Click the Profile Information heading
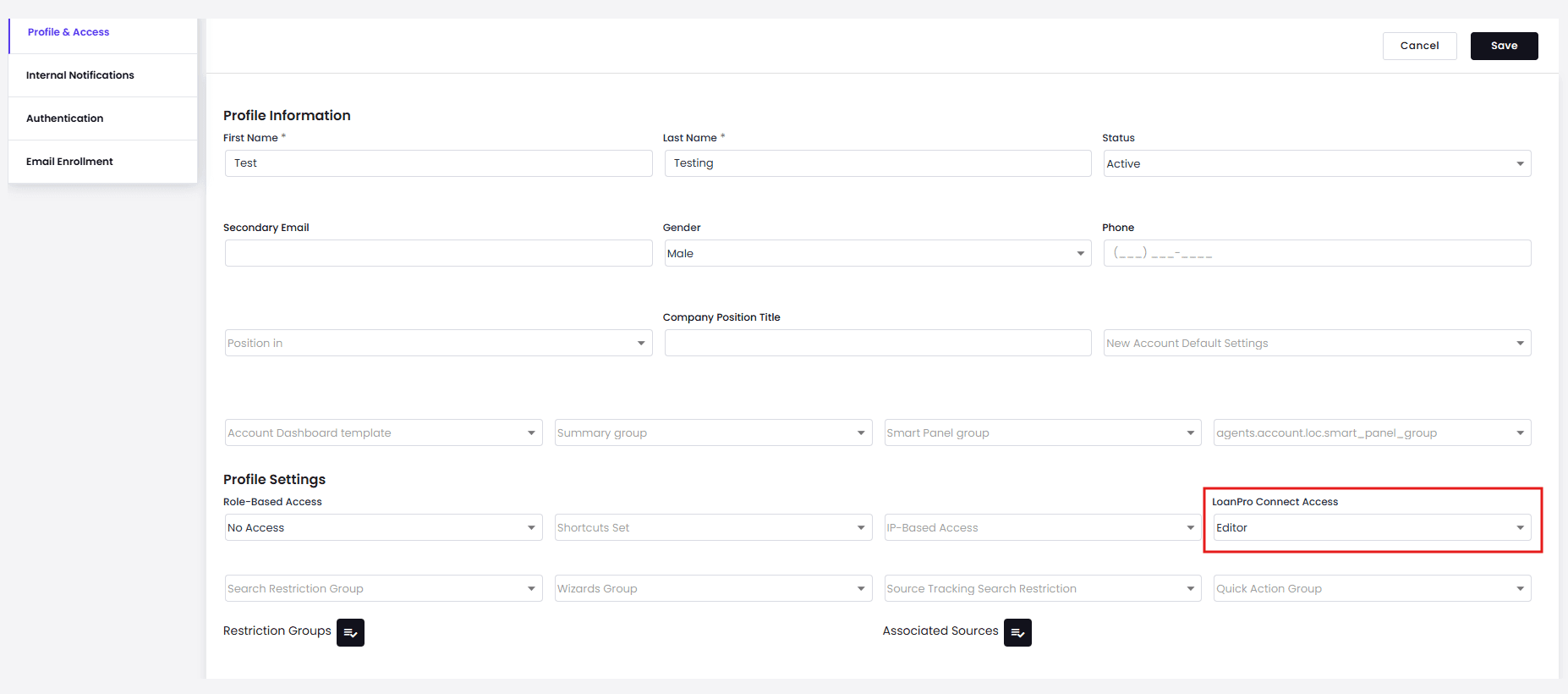The height and width of the screenshot is (694, 1568). (x=287, y=115)
